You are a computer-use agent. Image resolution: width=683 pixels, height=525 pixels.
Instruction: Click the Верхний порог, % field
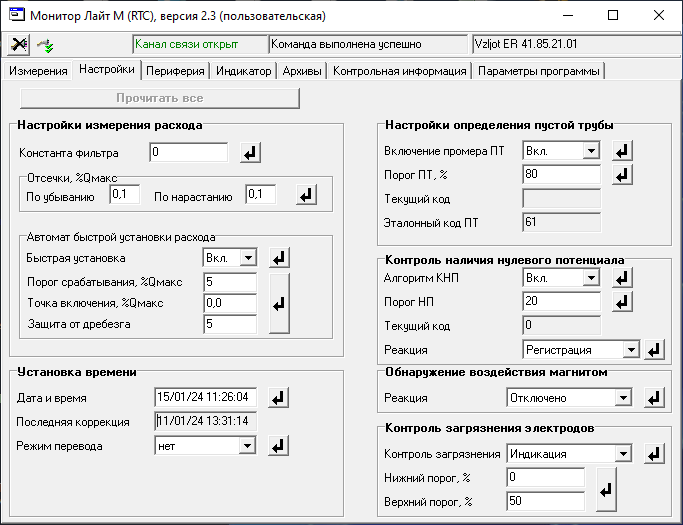coord(546,501)
